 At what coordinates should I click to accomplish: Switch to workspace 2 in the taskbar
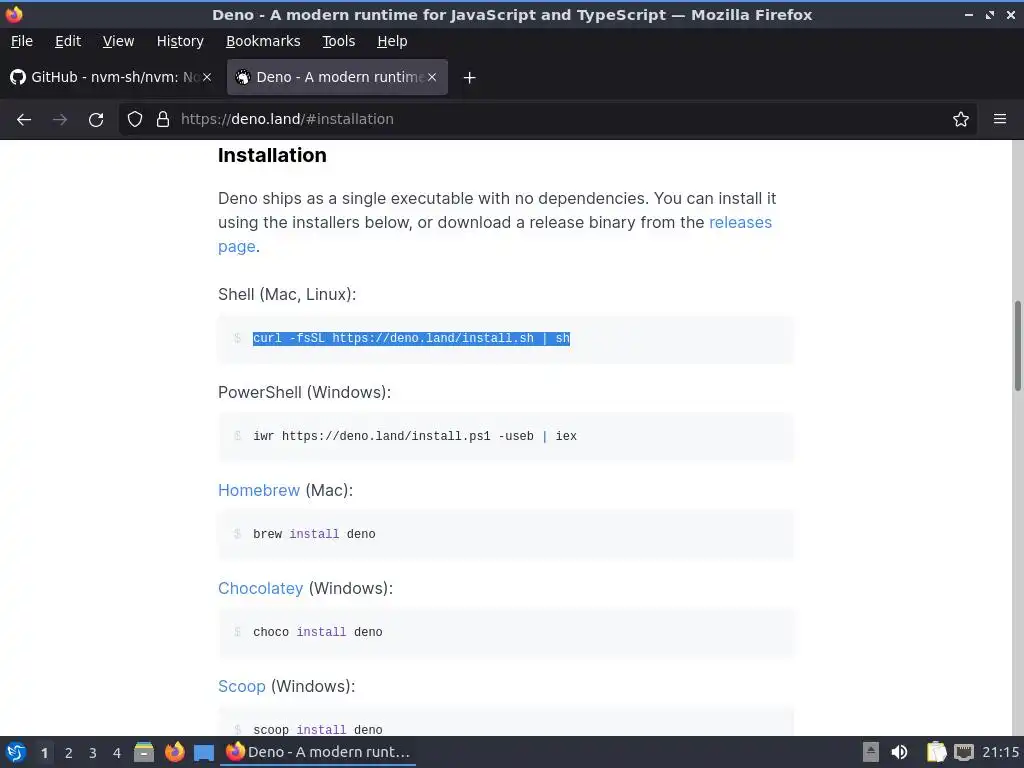(69, 753)
